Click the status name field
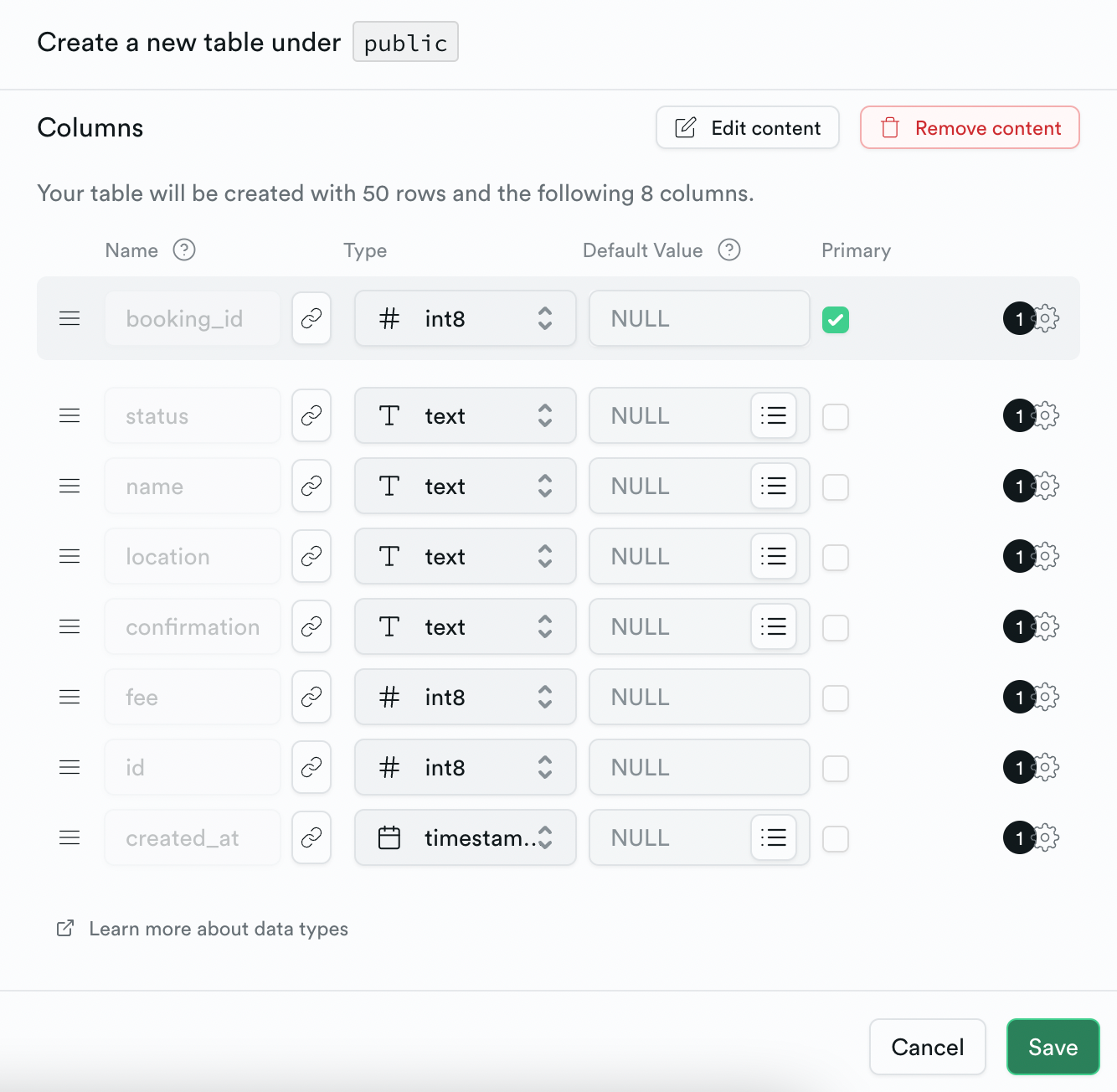 click(x=193, y=415)
